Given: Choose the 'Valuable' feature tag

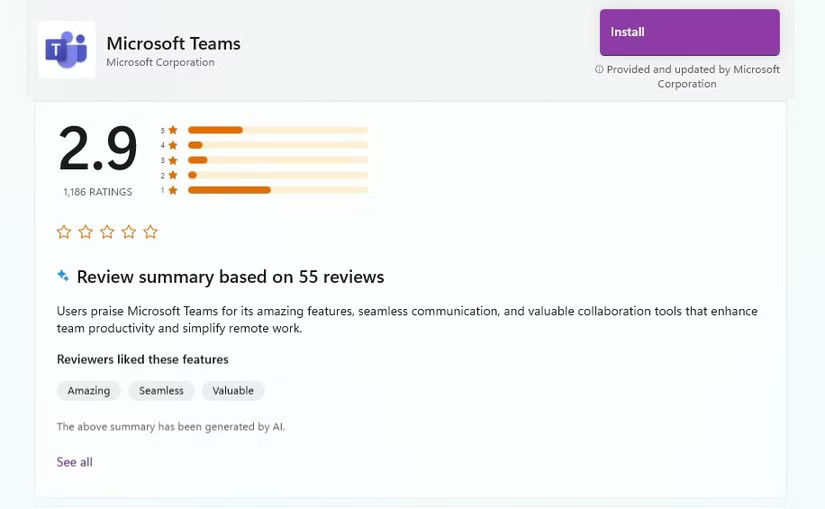Looking at the screenshot, I should [233, 391].
